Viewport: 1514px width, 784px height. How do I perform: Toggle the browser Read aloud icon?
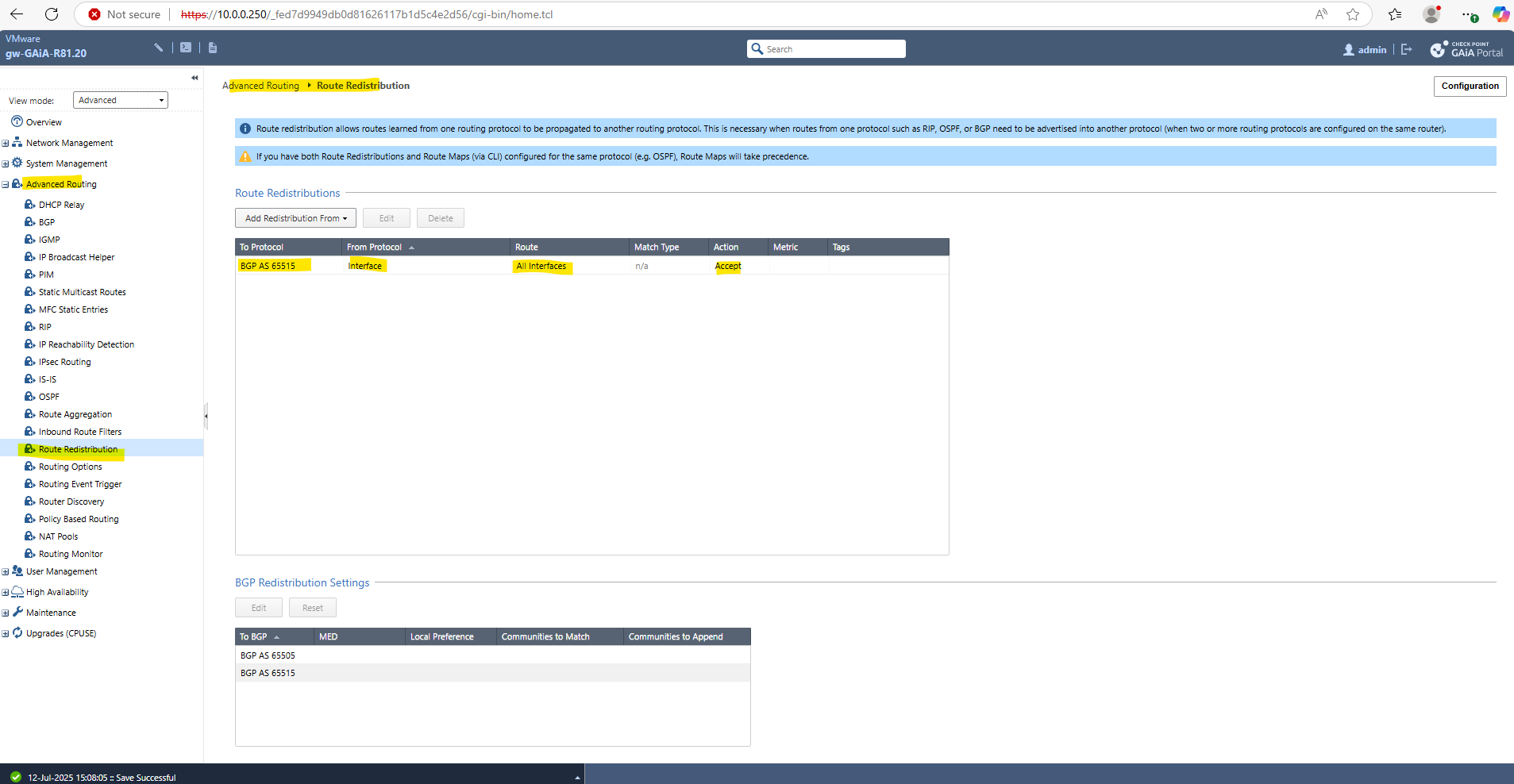(1321, 14)
